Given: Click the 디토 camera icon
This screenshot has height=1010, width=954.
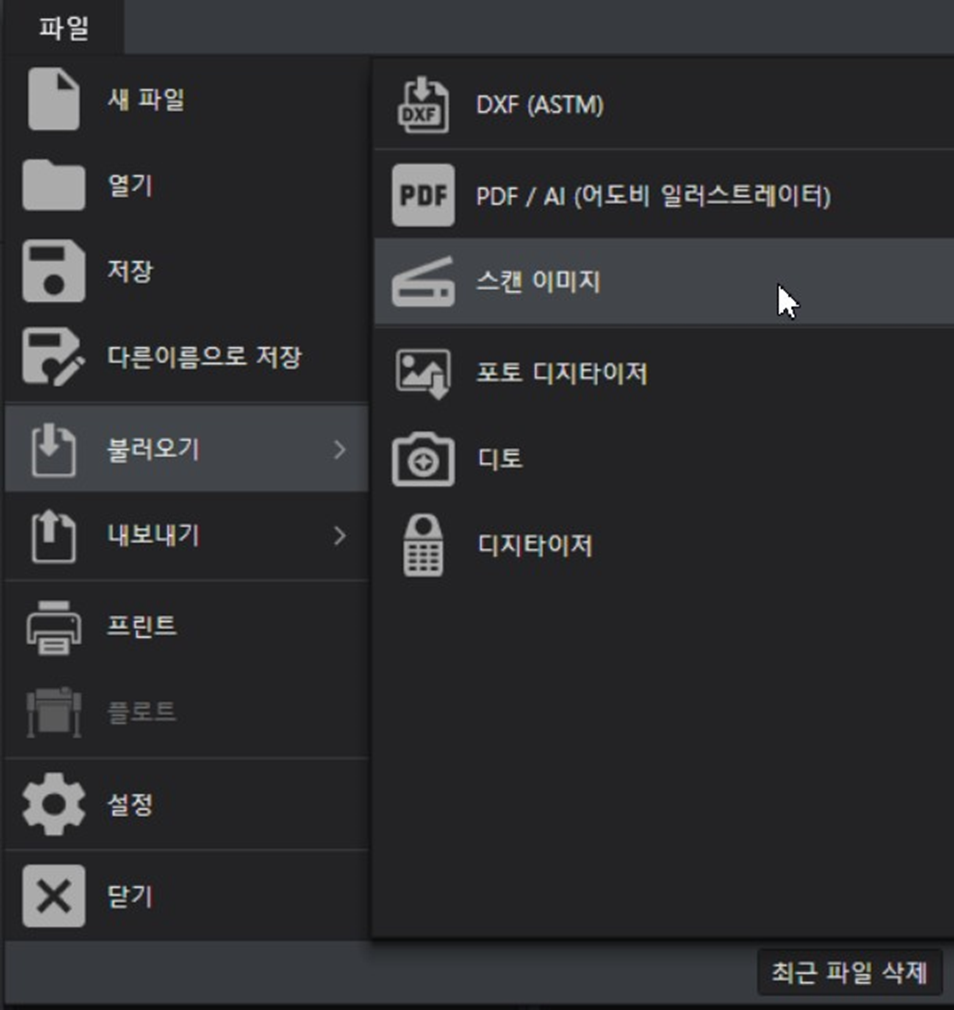Looking at the screenshot, I should click(x=423, y=459).
